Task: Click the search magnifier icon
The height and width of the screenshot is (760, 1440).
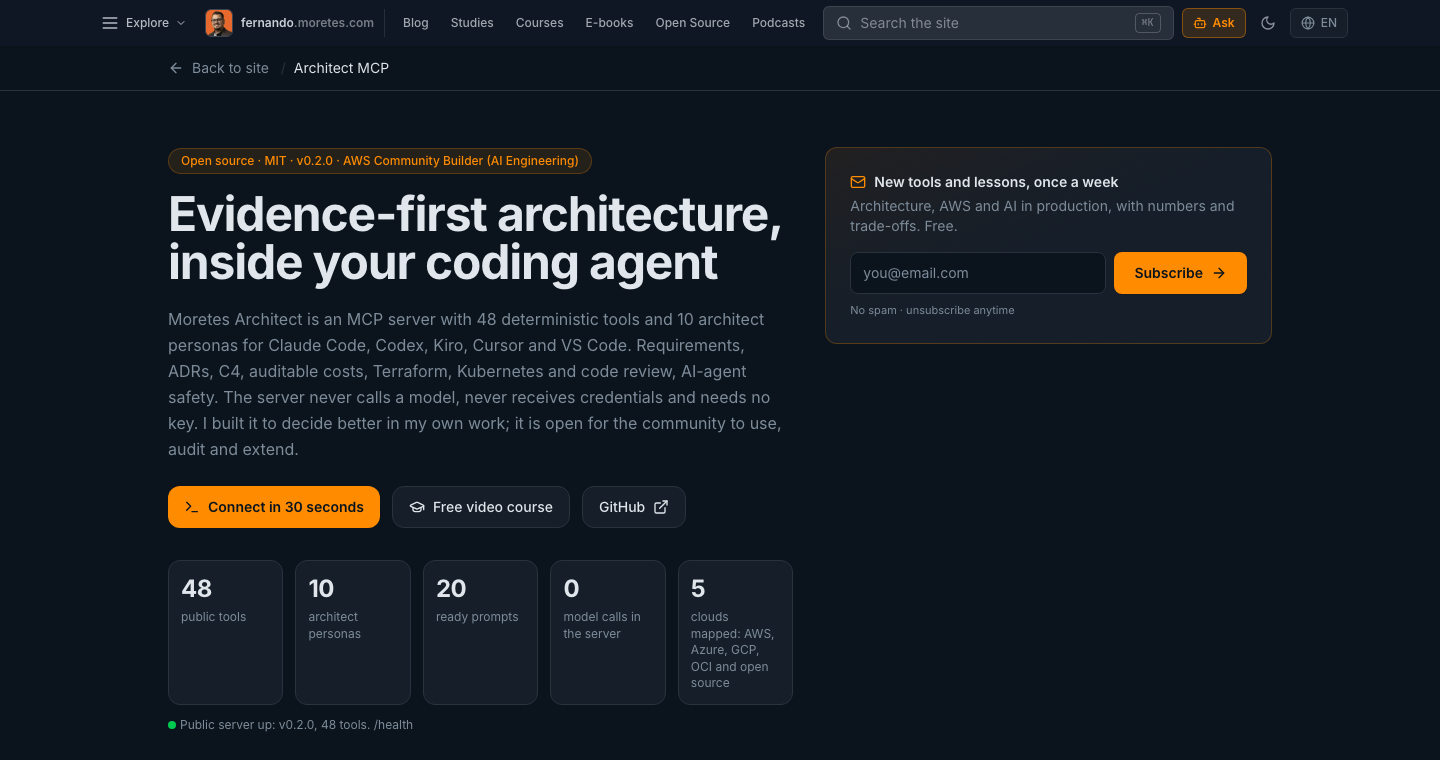Action: point(844,23)
